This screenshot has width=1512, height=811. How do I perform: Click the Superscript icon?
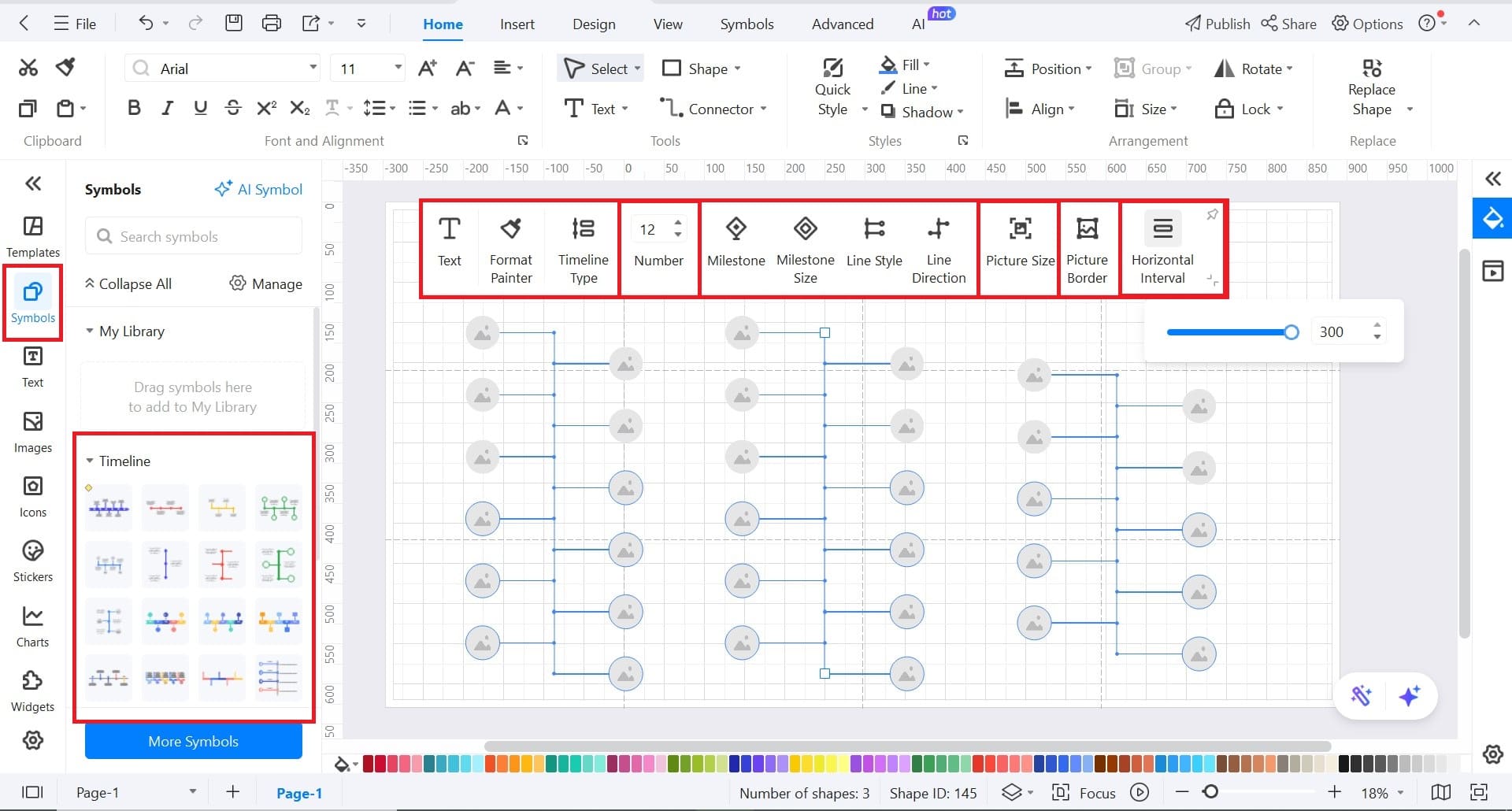(x=267, y=108)
